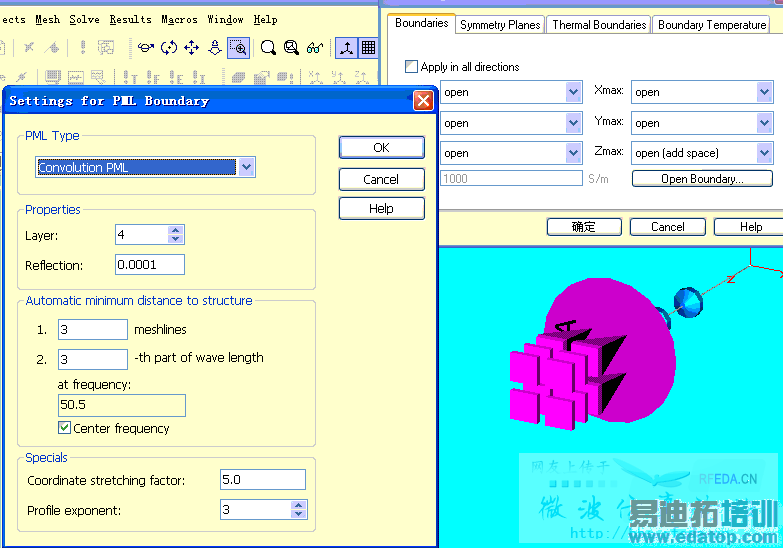Open the Macros menu
Viewport: 783px width, 548px height.
pos(179,19)
